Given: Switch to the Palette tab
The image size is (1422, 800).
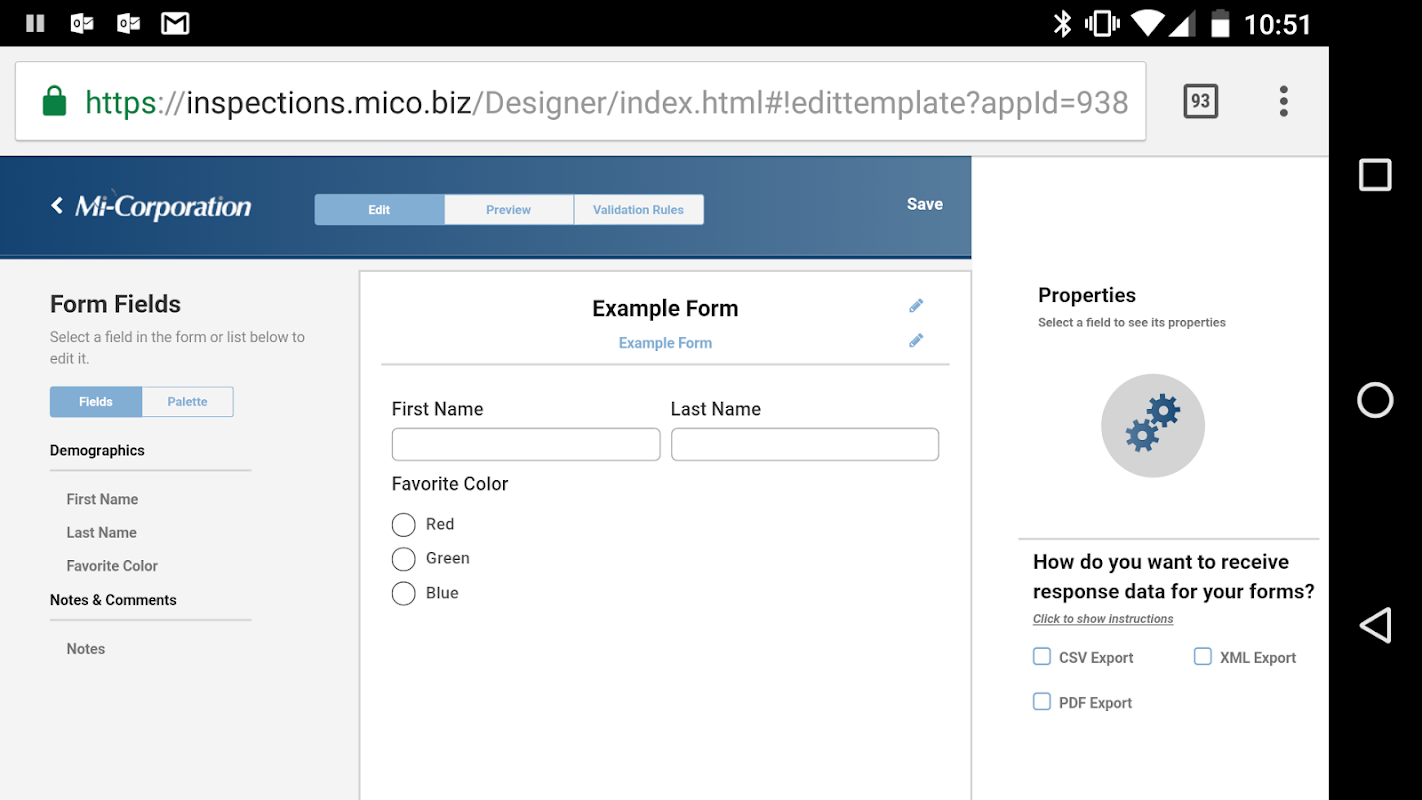Looking at the screenshot, I should [187, 402].
